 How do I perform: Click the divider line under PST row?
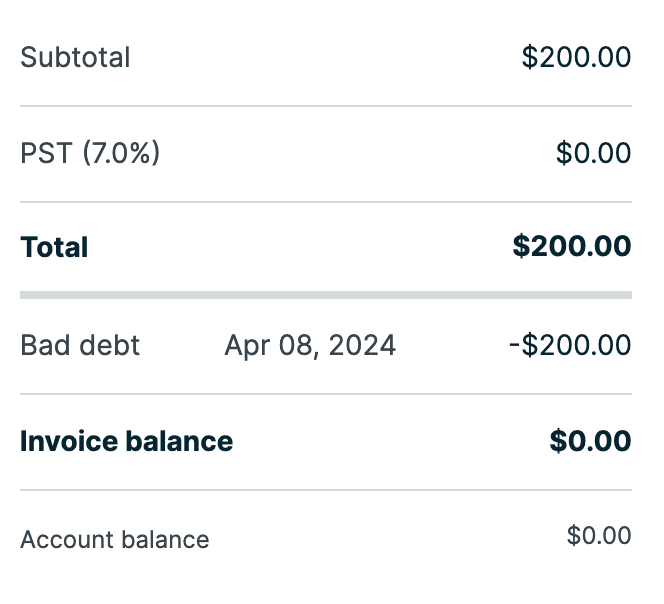pos(326,202)
